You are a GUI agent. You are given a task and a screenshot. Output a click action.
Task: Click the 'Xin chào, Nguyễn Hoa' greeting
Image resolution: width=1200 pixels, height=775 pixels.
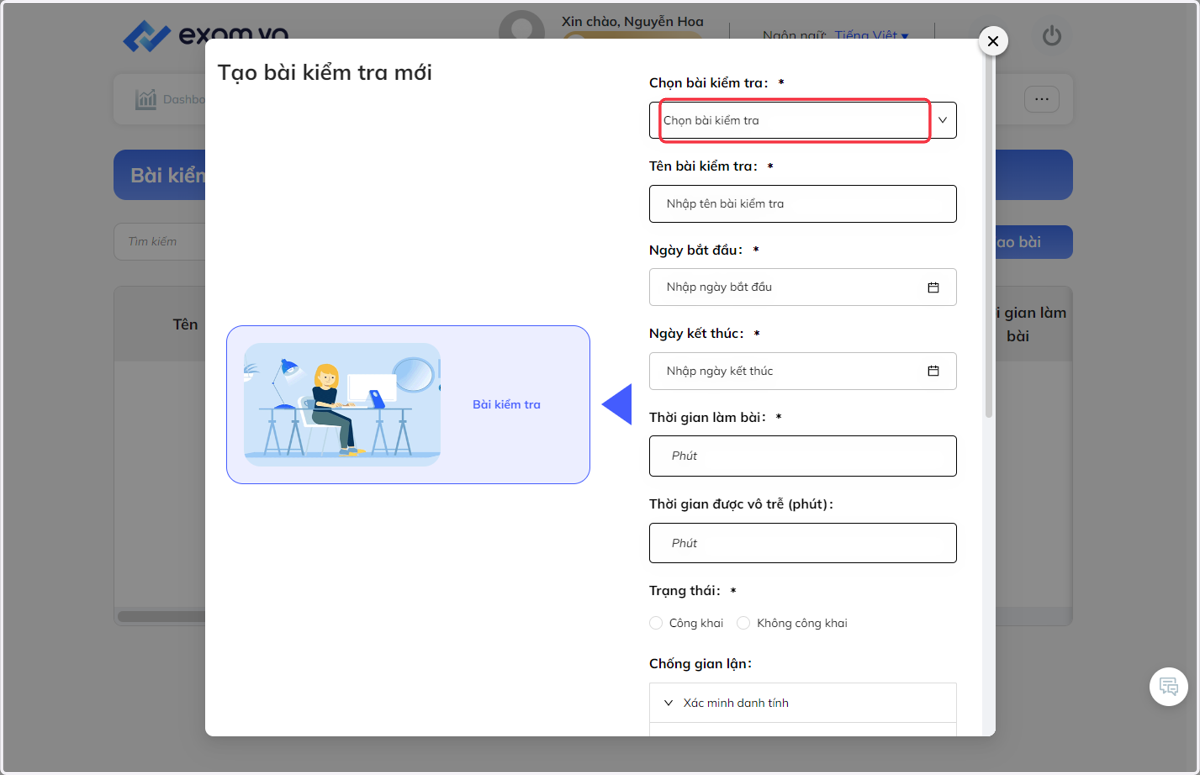(632, 21)
